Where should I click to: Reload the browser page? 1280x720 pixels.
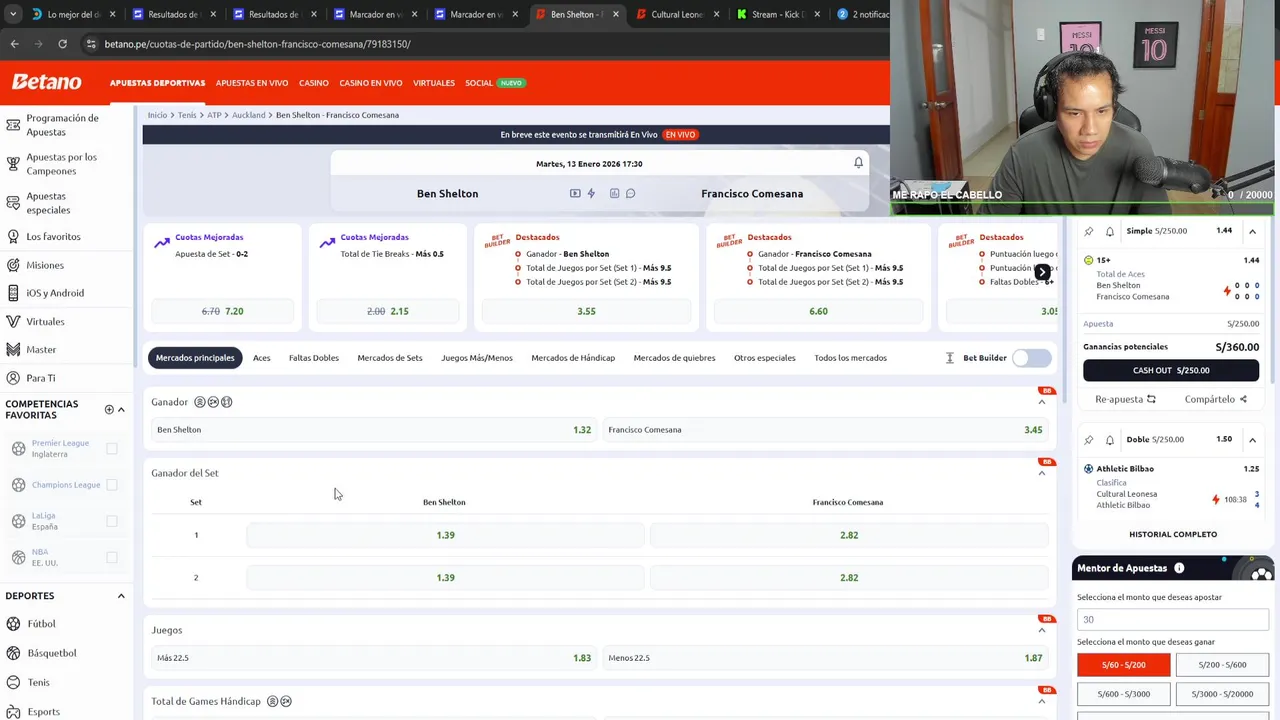coord(62,44)
